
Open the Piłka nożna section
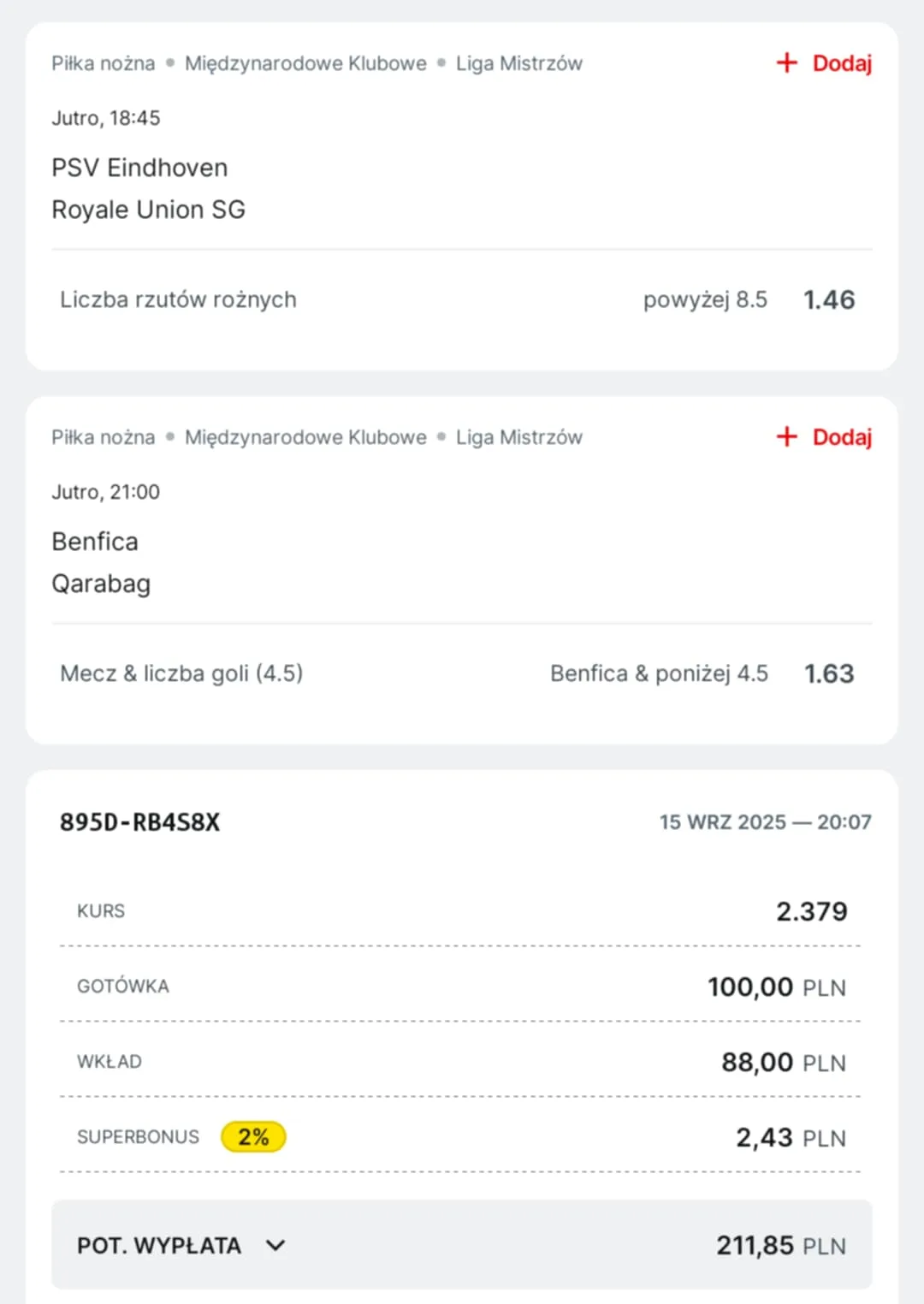pos(102,62)
